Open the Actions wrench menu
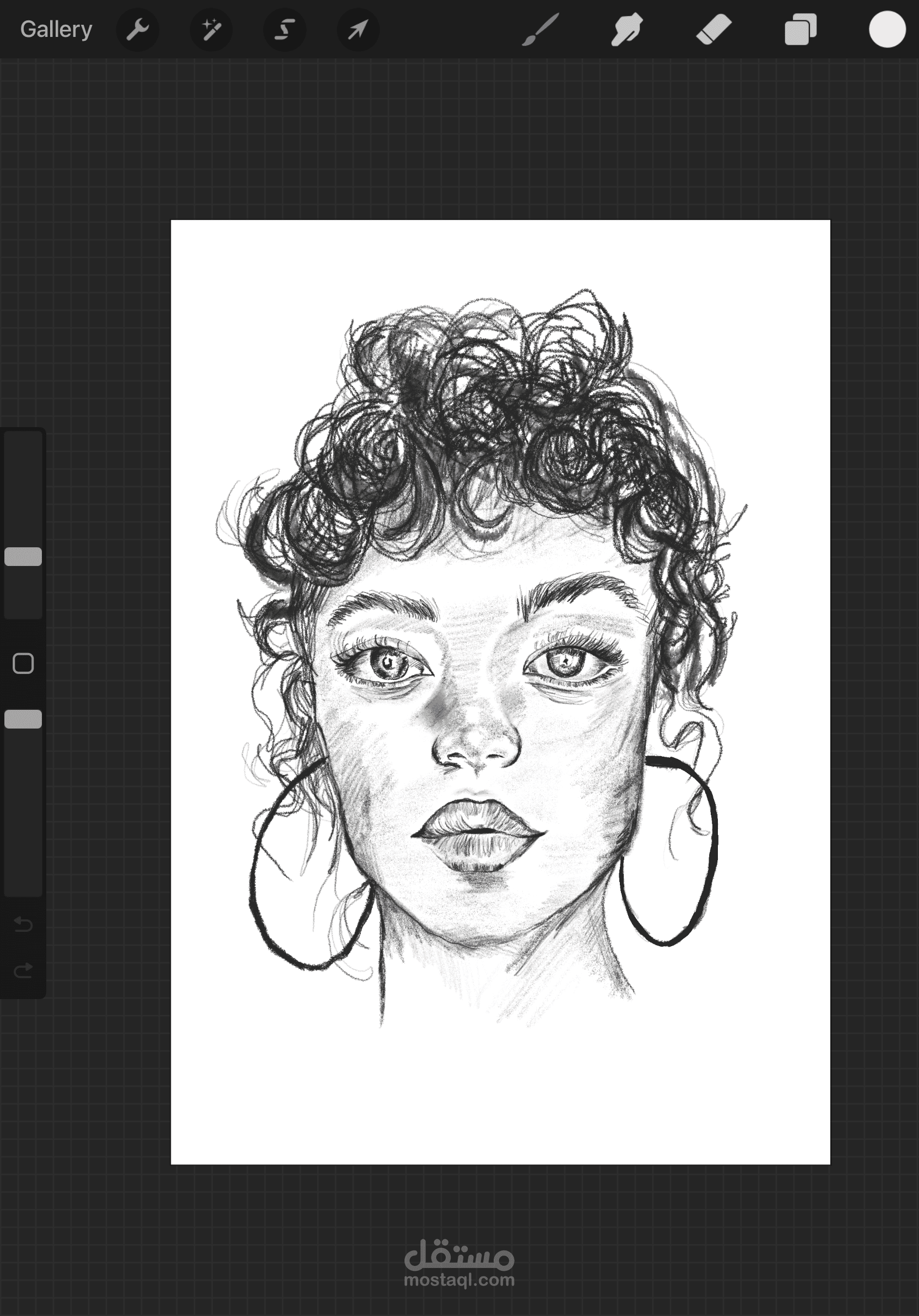The height and width of the screenshot is (1316, 919). click(138, 29)
